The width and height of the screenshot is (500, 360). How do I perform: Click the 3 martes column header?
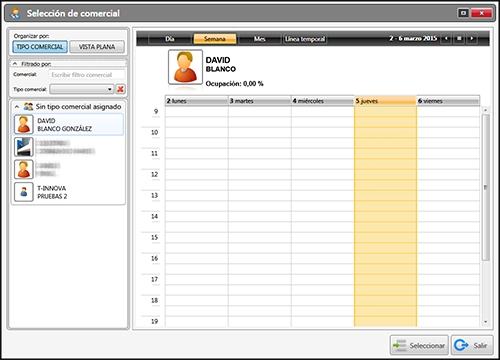click(x=259, y=101)
